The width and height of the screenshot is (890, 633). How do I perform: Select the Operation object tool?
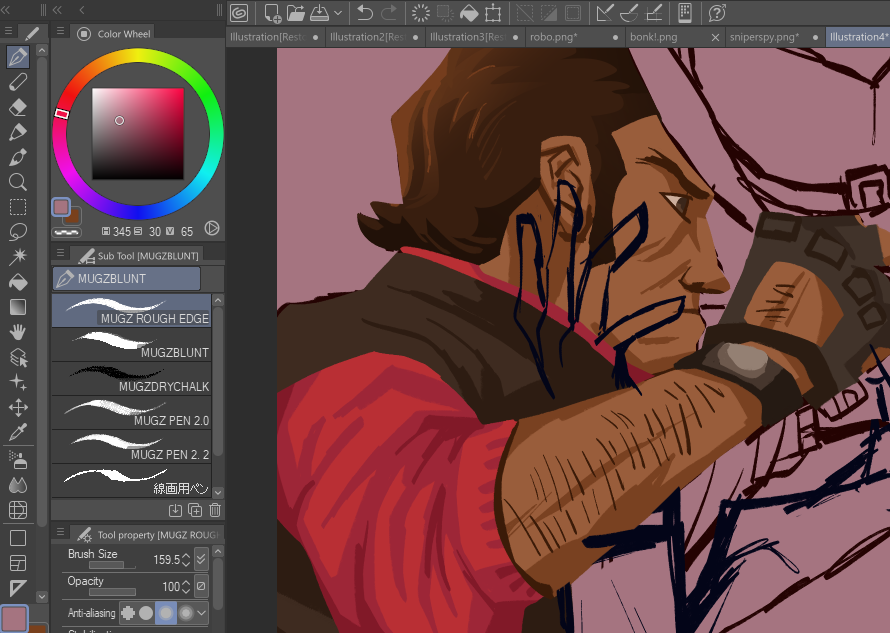coord(18,357)
